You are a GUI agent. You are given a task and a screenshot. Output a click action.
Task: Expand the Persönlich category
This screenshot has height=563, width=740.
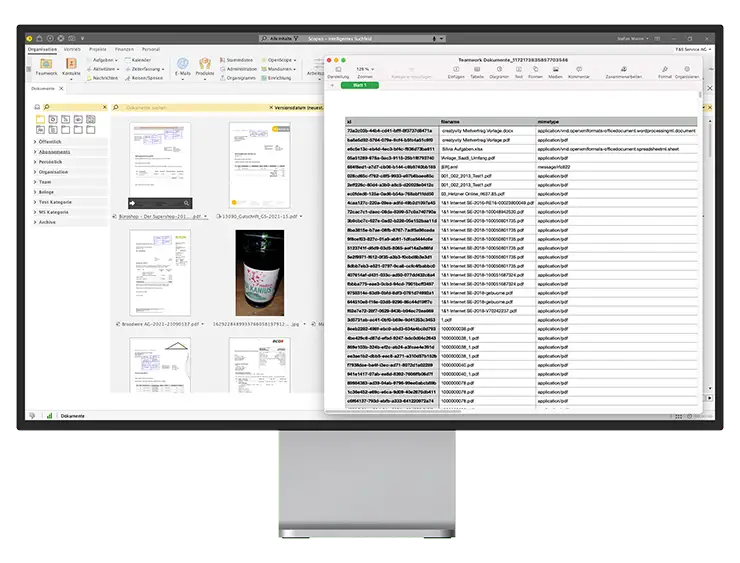click(x=35, y=162)
